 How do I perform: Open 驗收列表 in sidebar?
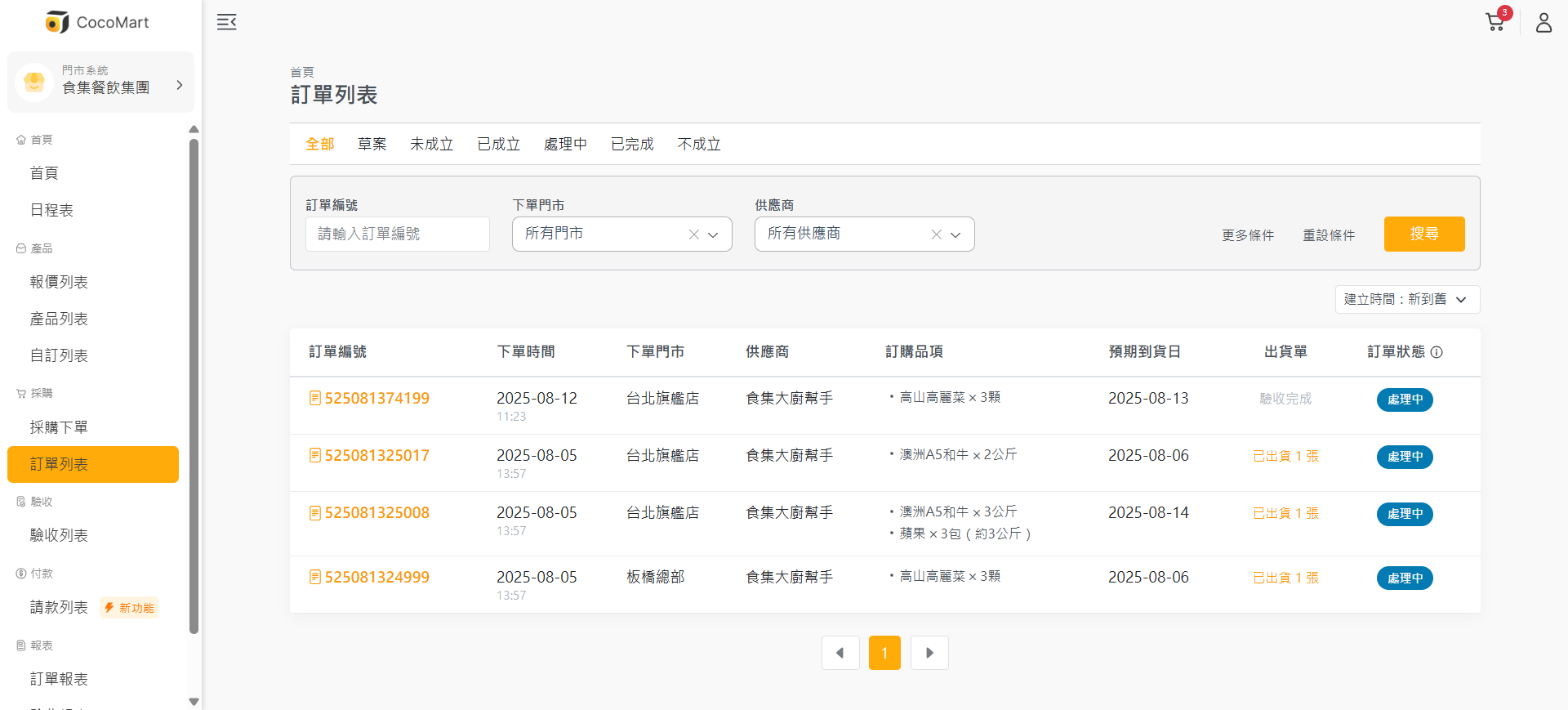coord(59,535)
